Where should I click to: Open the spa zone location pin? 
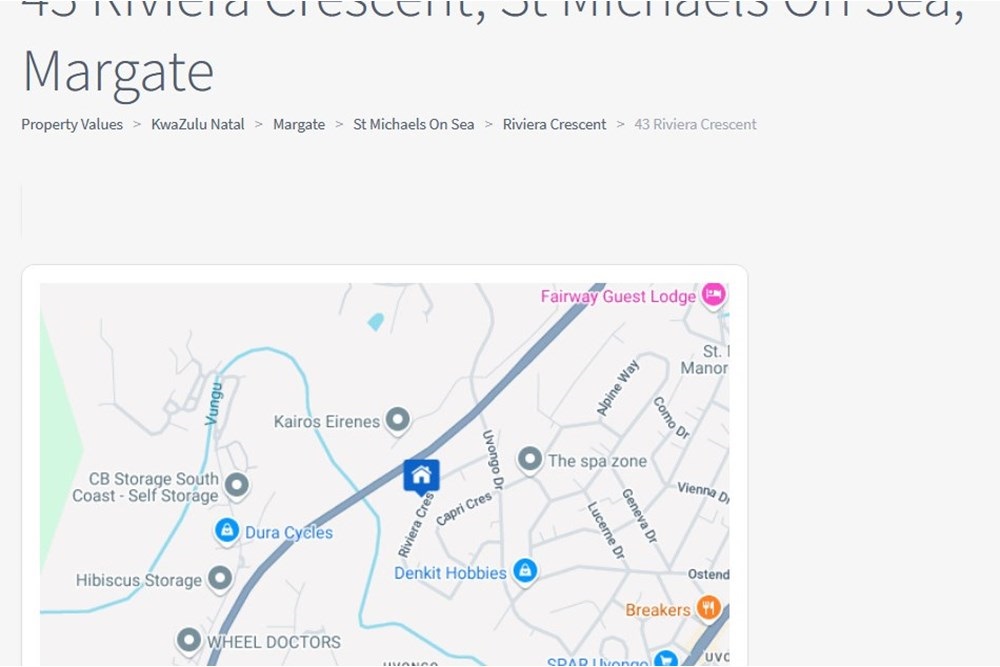tap(529, 459)
